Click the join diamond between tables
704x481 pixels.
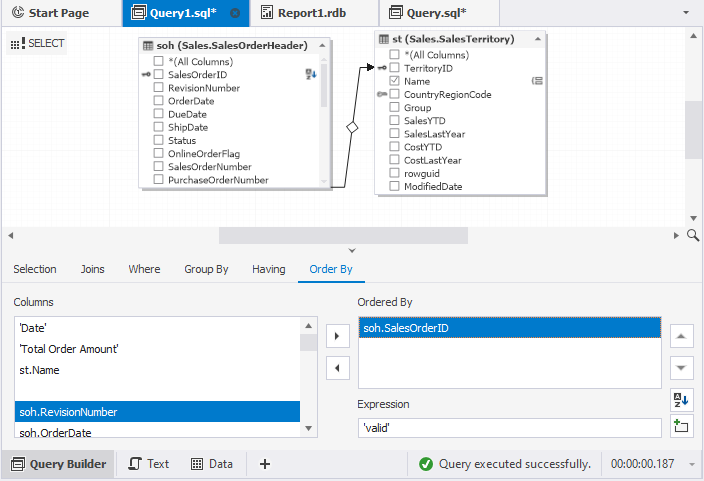click(352, 128)
